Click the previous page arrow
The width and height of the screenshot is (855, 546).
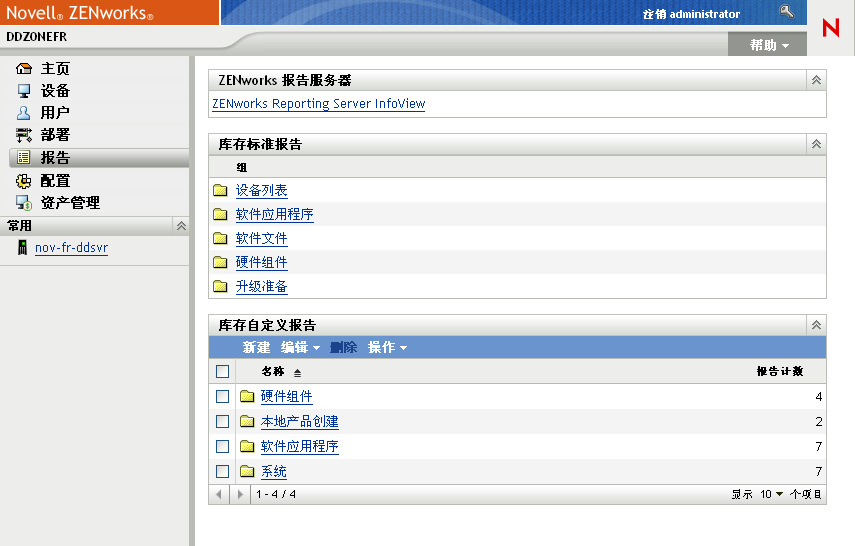[x=219, y=495]
